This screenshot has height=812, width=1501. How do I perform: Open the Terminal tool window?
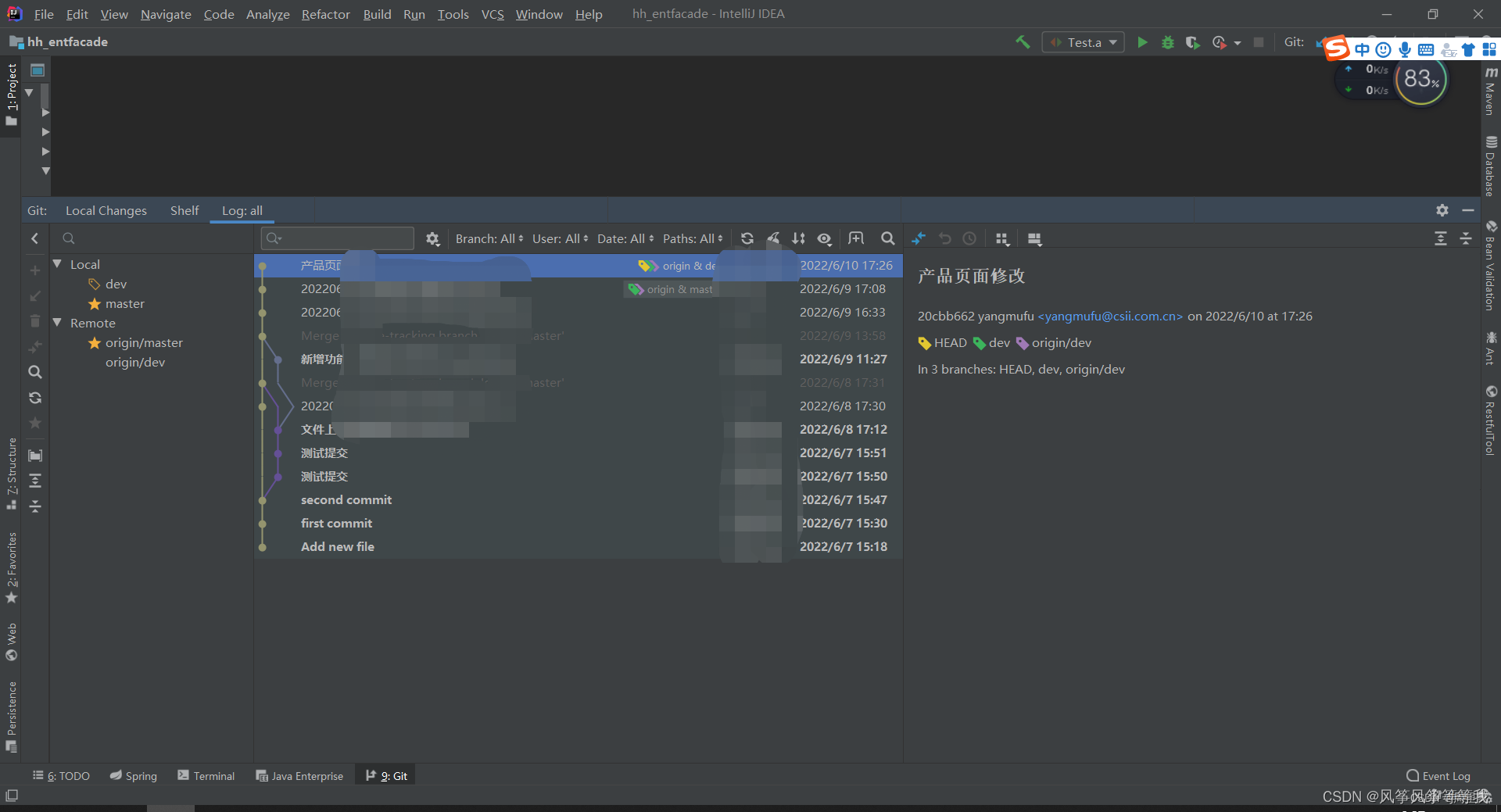click(x=206, y=775)
